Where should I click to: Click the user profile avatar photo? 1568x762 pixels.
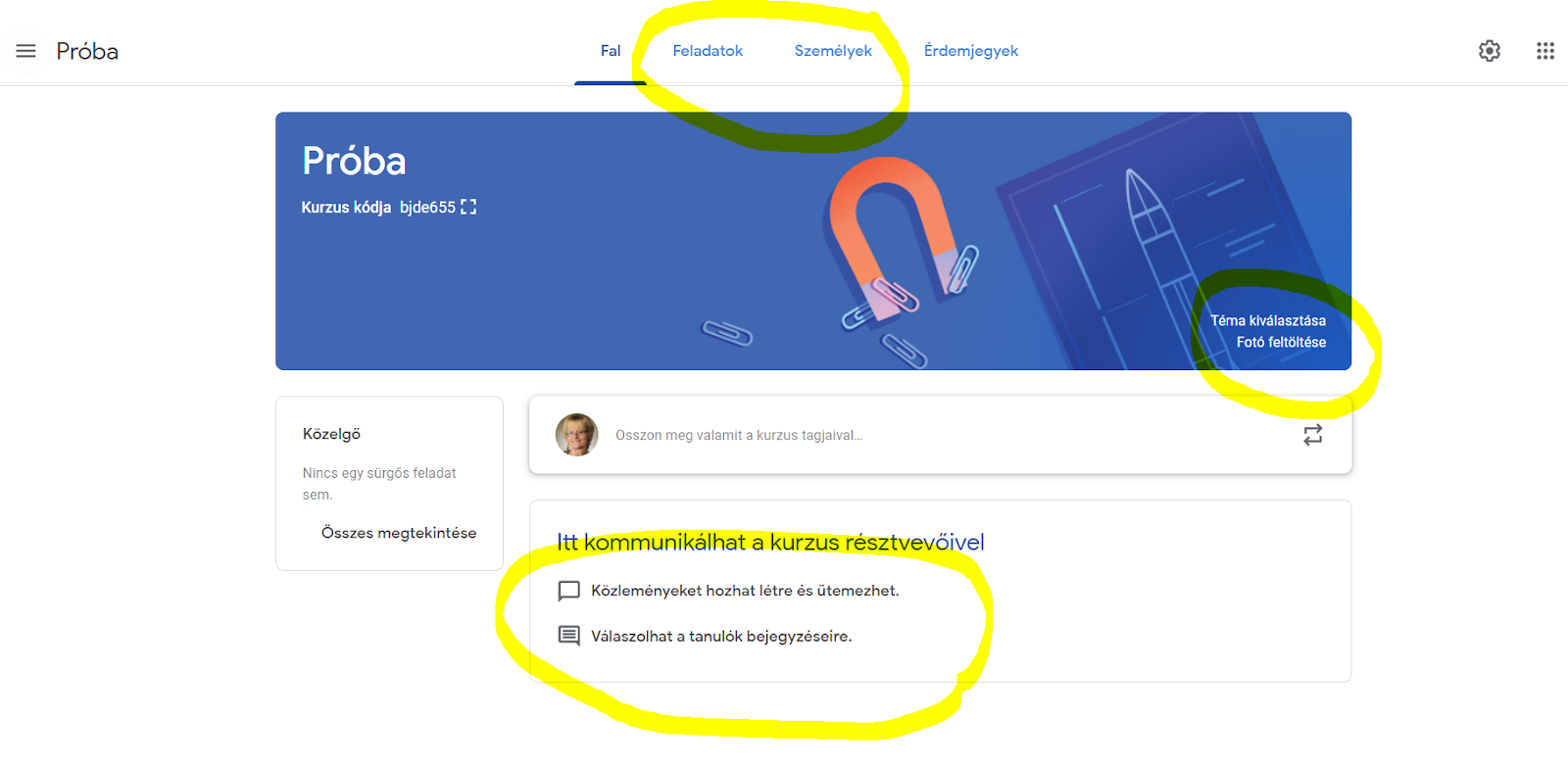tap(576, 435)
